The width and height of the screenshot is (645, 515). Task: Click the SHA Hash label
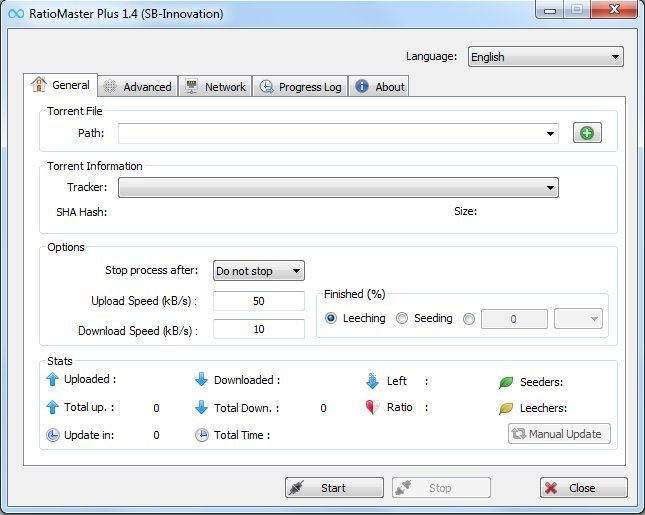point(81,212)
